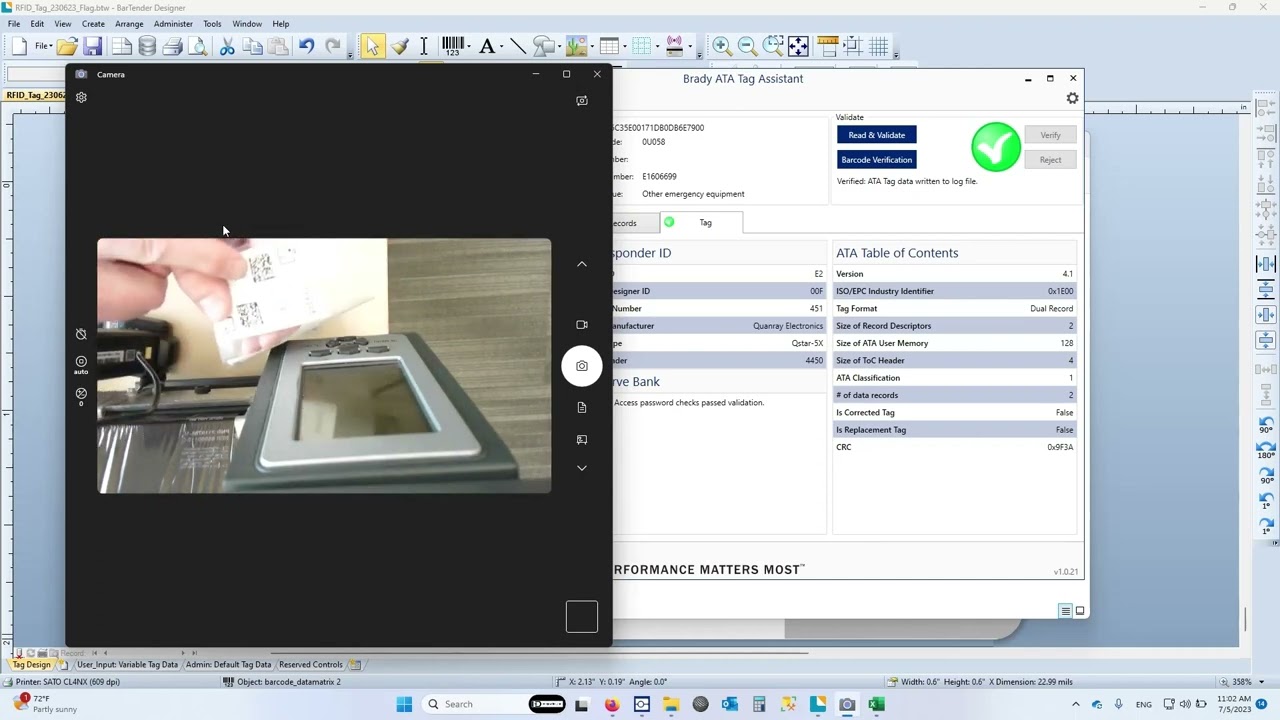Screen dimensions: 1280x720
Task: Open the encoder tool dropdown arrow
Action: tap(690, 46)
